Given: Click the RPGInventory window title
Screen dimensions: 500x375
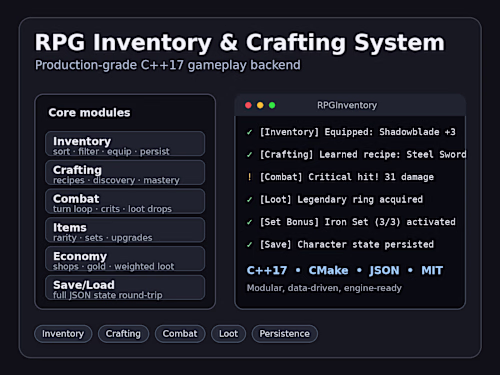Looking at the screenshot, I should tap(347, 105).
